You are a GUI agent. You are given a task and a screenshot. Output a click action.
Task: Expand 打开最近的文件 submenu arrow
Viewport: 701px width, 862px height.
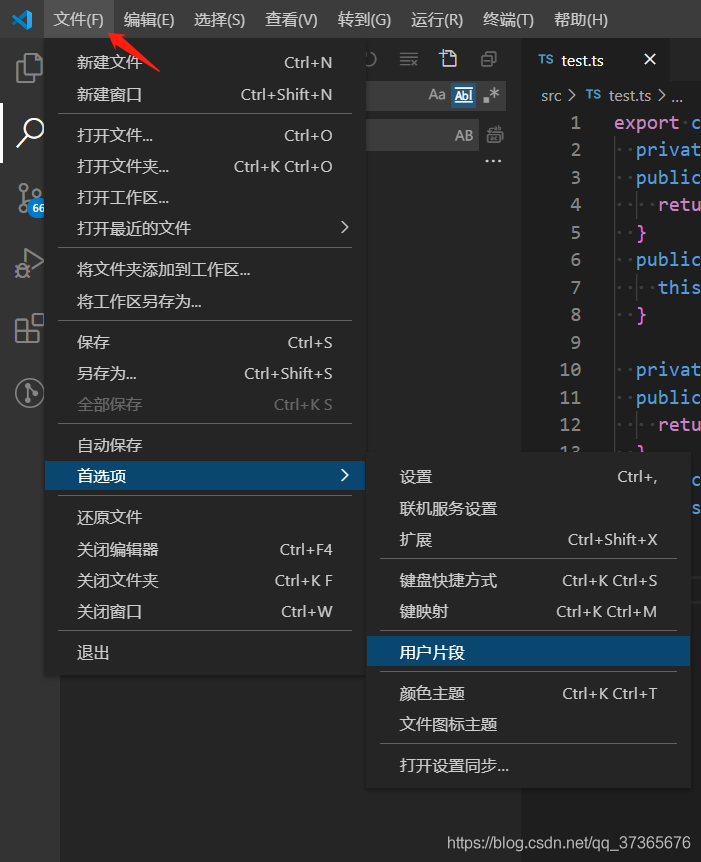tap(345, 228)
